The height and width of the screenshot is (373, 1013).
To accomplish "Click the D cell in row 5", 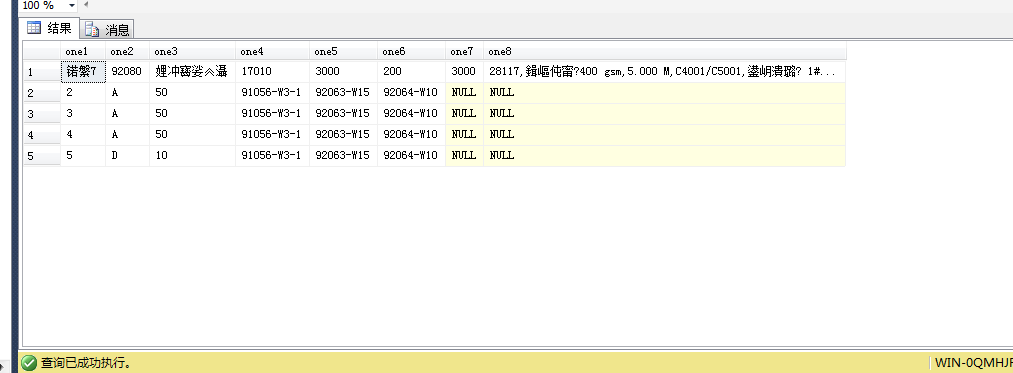I will (x=127, y=156).
